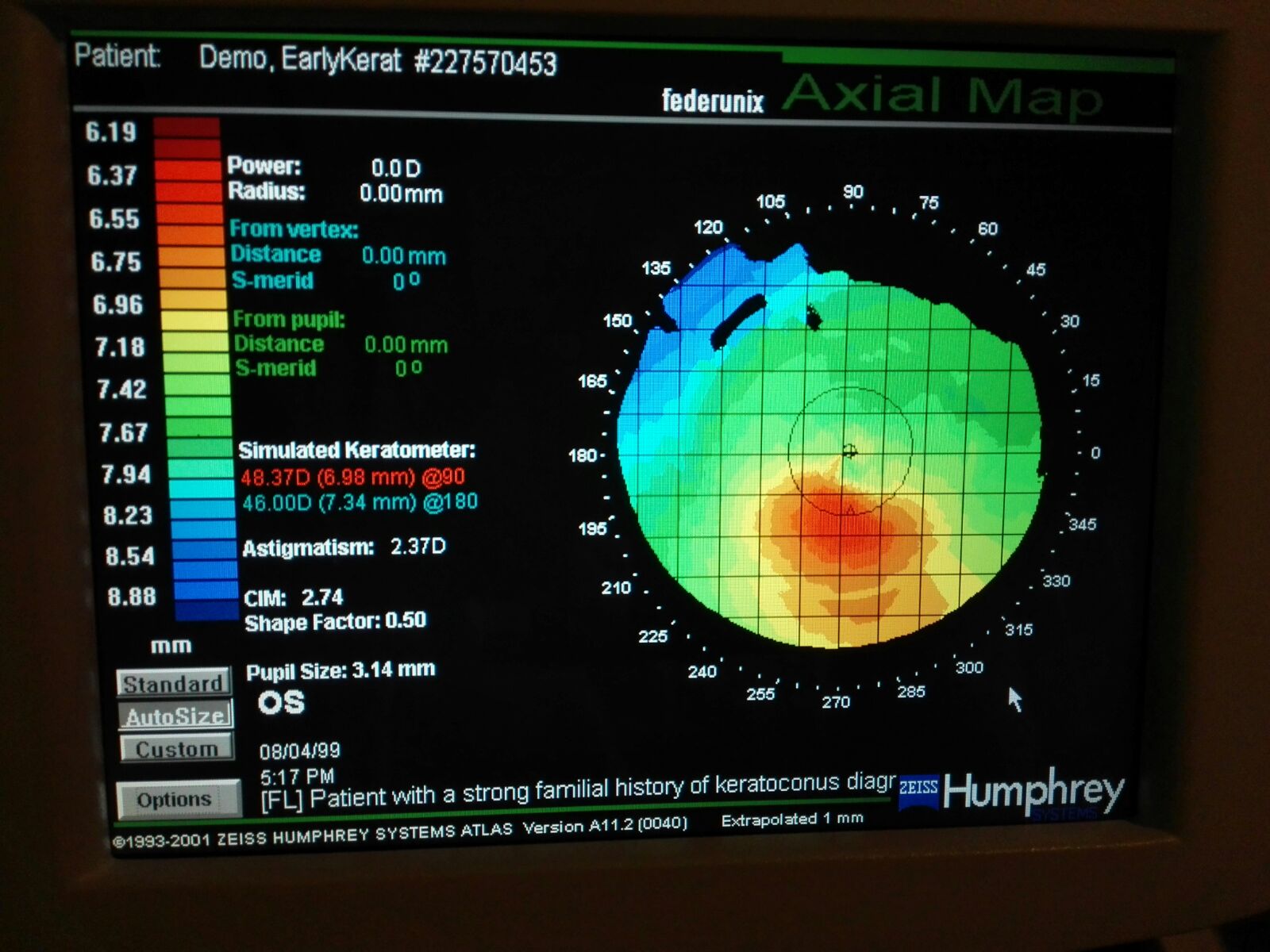Choose the Custom scale button
1270x952 pixels.
click(176, 748)
